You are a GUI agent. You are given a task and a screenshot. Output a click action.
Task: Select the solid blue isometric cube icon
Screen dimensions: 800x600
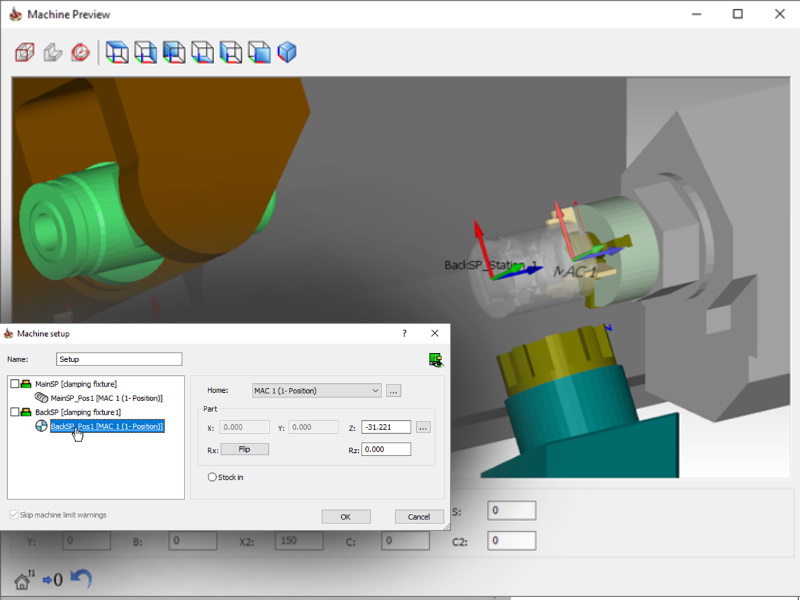pos(287,52)
